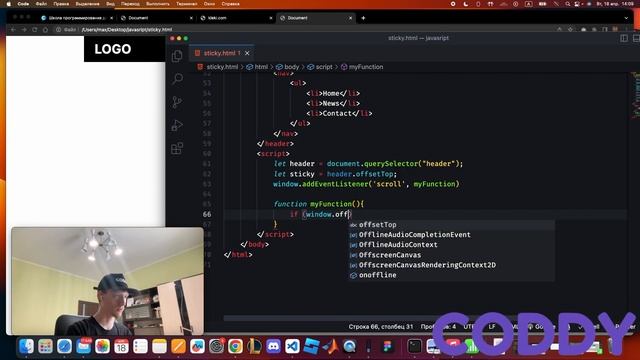Launch Finder from the dock

[27, 347]
